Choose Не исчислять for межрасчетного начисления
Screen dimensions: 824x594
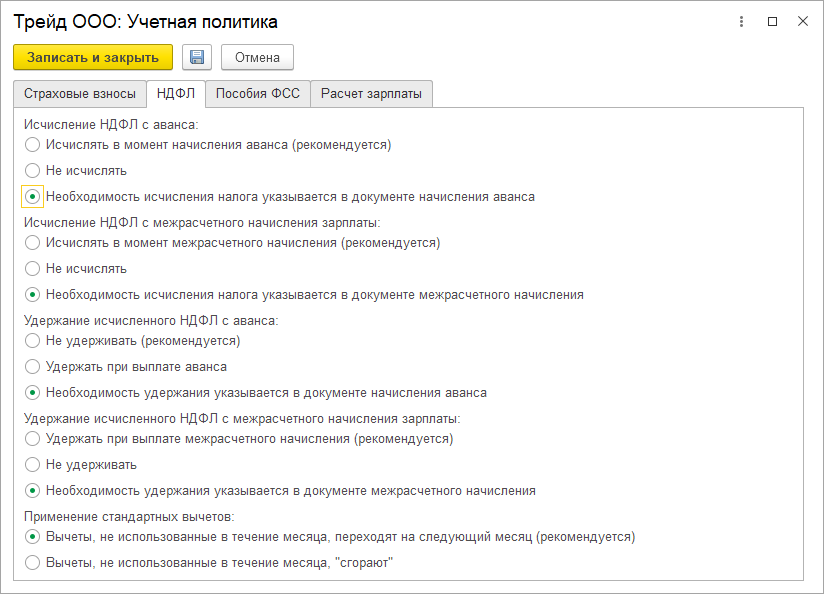point(33,269)
